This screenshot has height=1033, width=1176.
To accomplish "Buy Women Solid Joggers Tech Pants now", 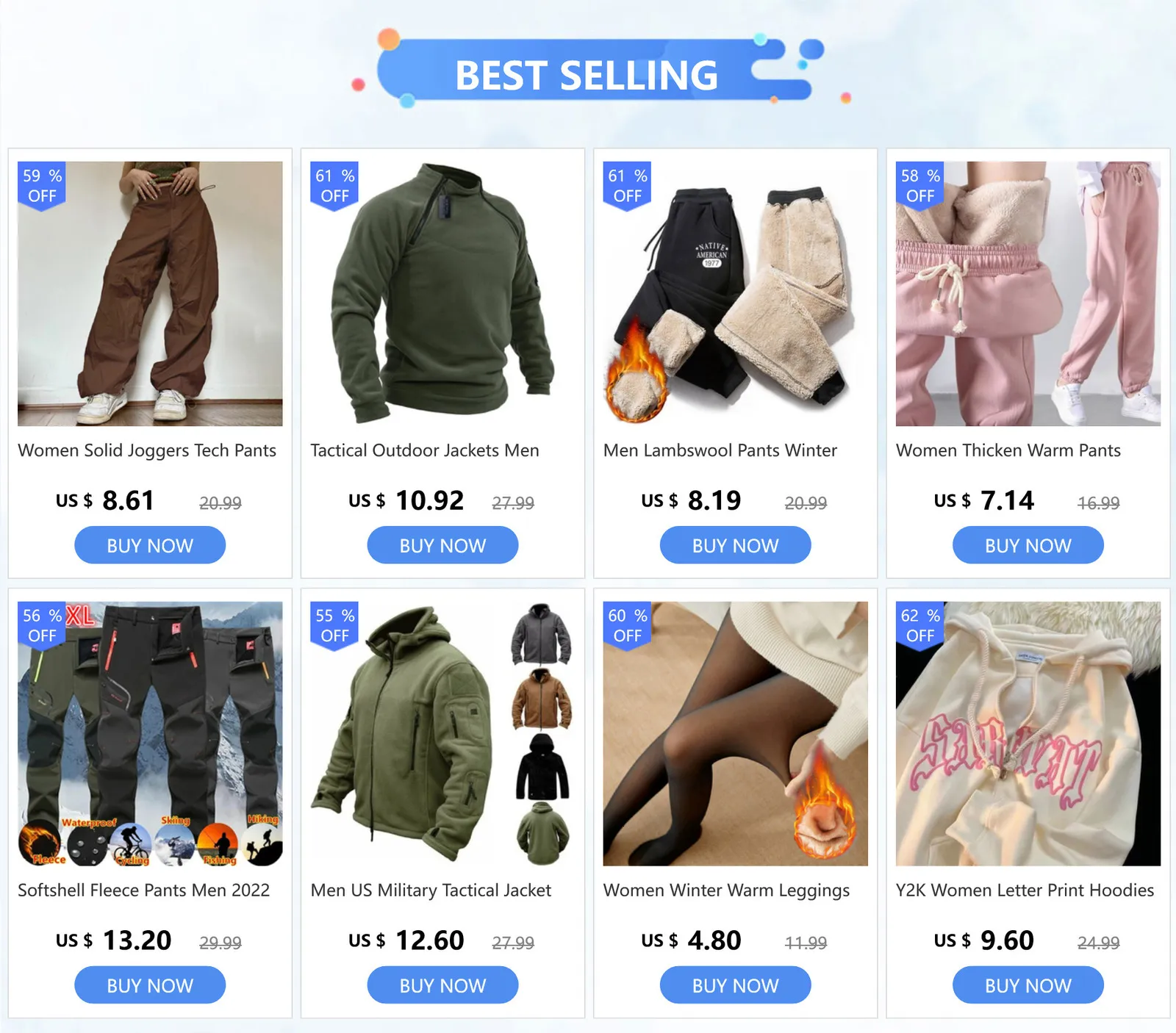I will (150, 546).
